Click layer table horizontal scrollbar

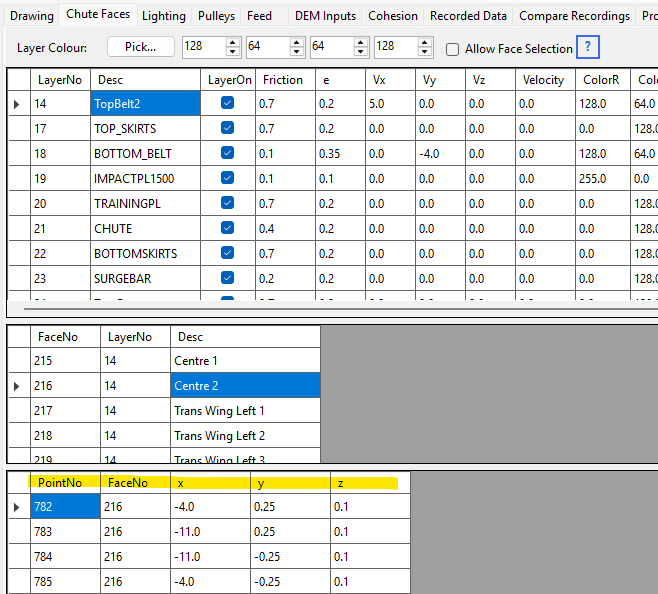[340, 309]
